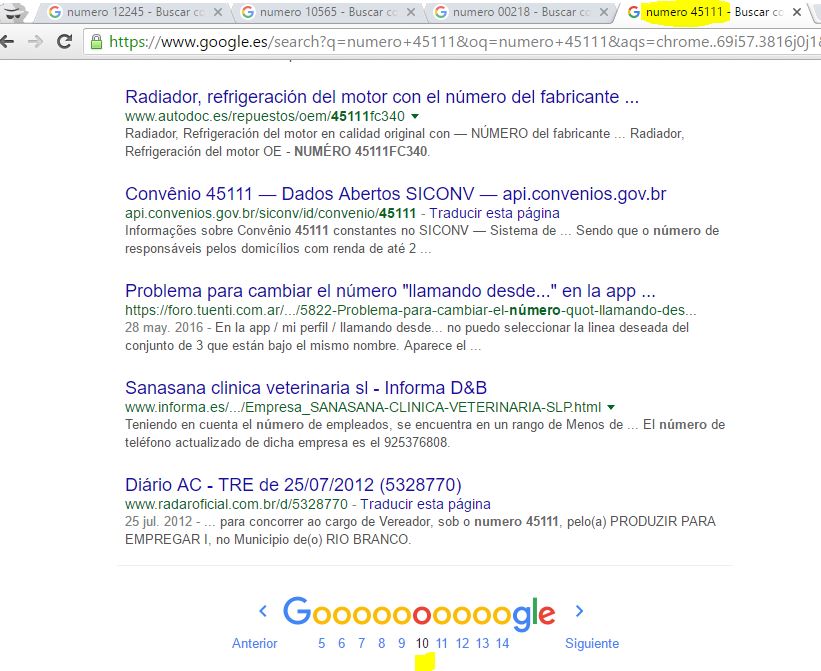This screenshot has width=821, height=671.
Task: Go to results page 13
Action: [x=482, y=643]
